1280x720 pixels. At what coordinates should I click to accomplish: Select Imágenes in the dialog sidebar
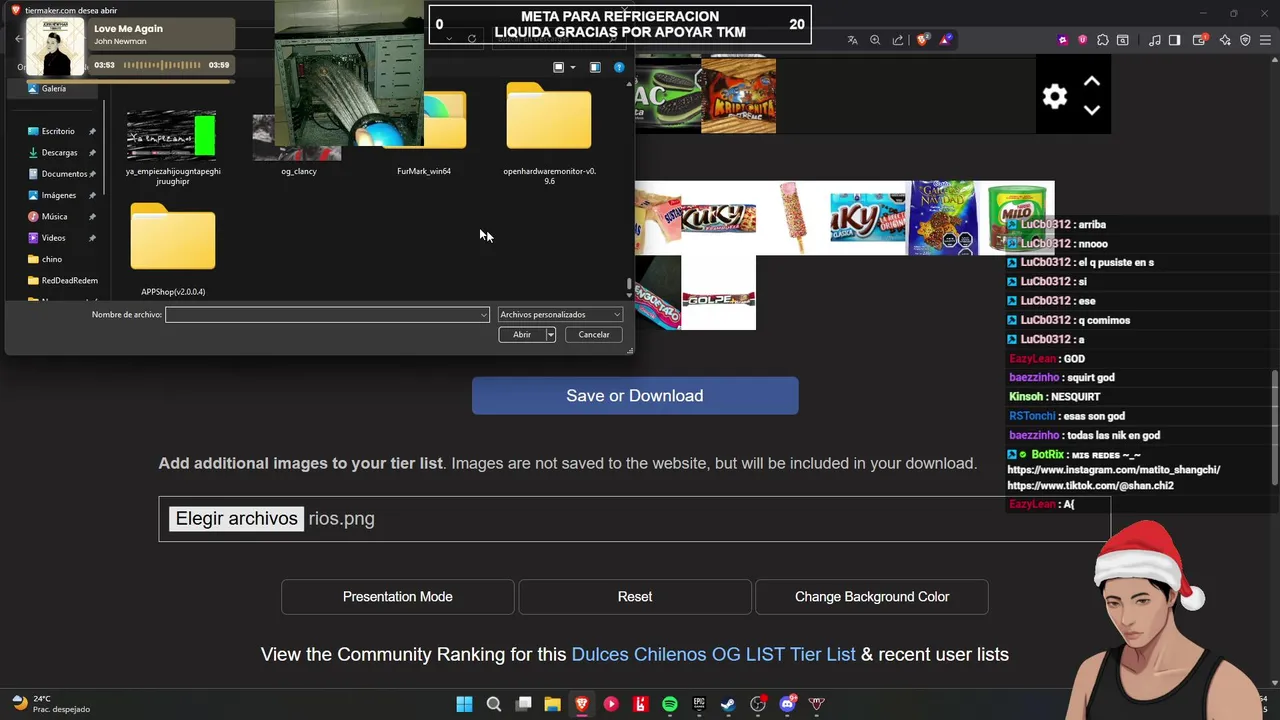[58, 196]
